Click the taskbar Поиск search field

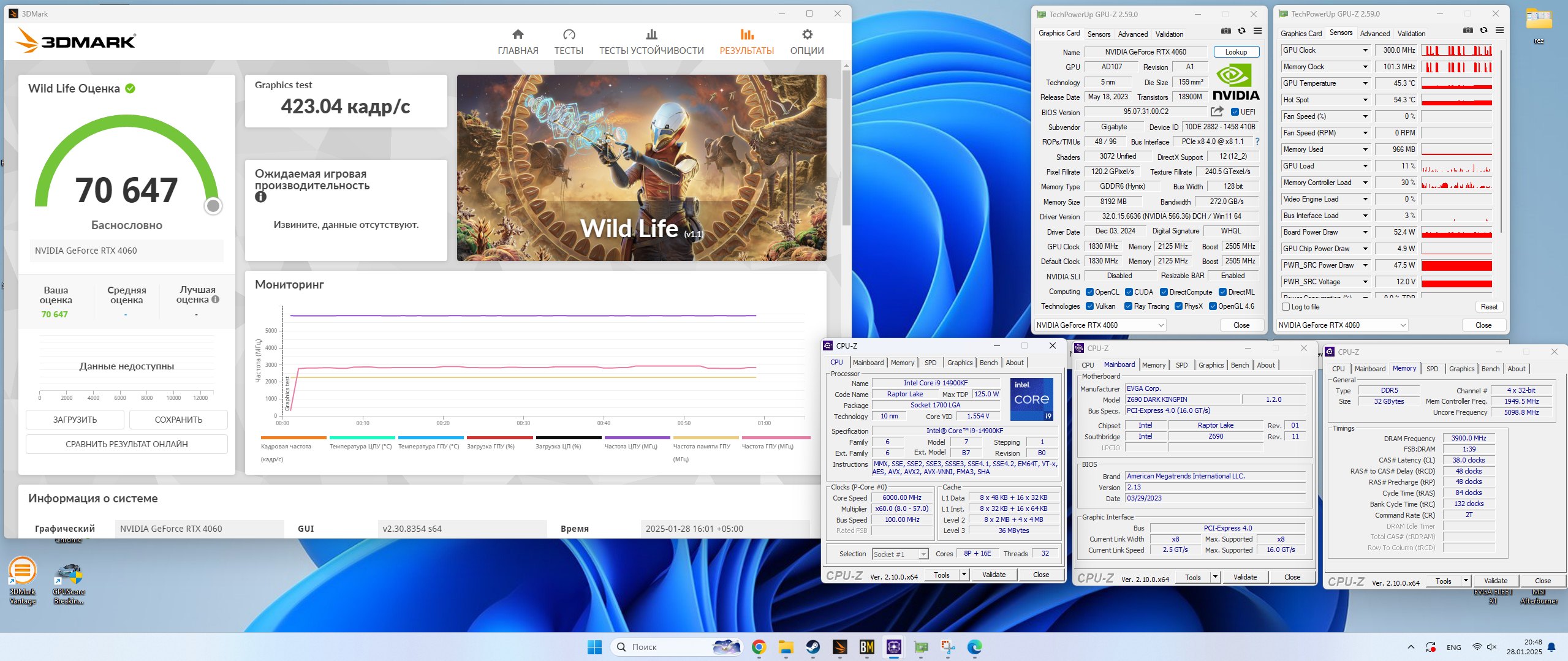tap(676, 647)
